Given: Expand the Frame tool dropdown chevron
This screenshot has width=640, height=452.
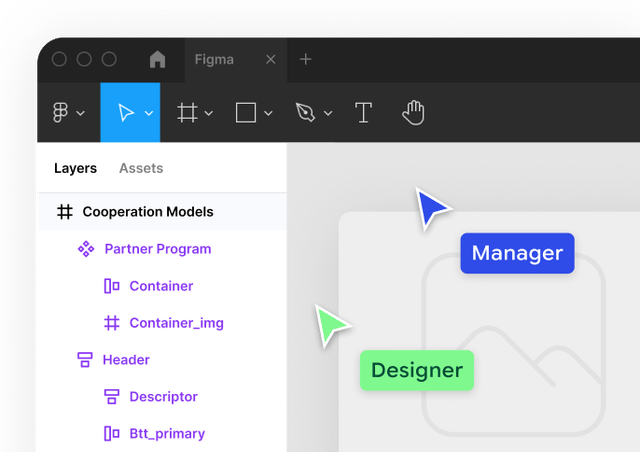Looking at the screenshot, I should point(209,114).
